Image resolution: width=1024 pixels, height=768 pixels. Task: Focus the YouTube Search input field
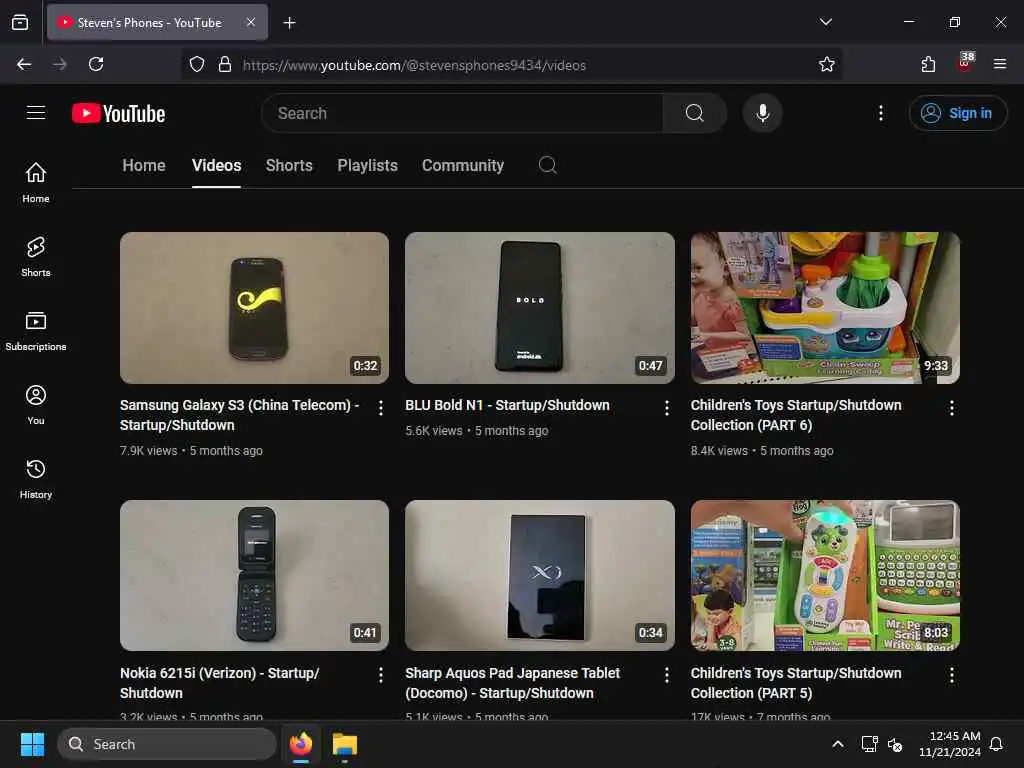462,113
